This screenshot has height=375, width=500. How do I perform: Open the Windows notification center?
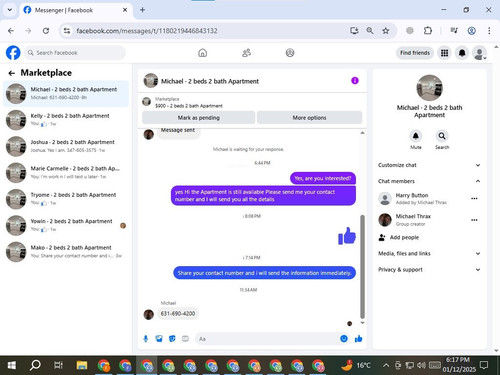coord(484,365)
